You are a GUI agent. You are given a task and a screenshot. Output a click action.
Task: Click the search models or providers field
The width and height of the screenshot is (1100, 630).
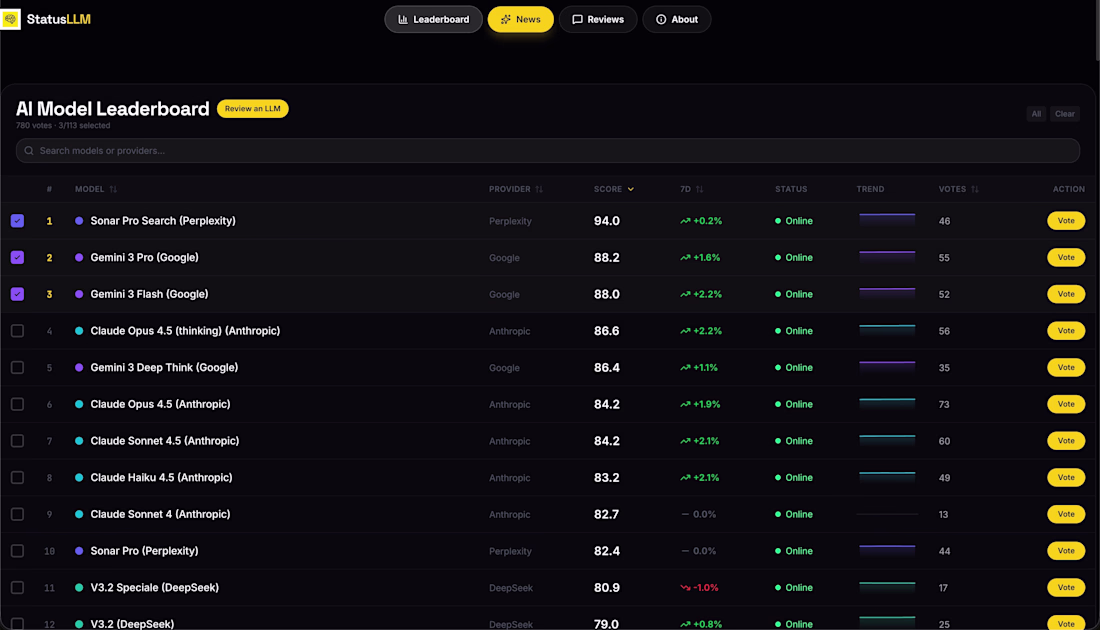tap(548, 151)
